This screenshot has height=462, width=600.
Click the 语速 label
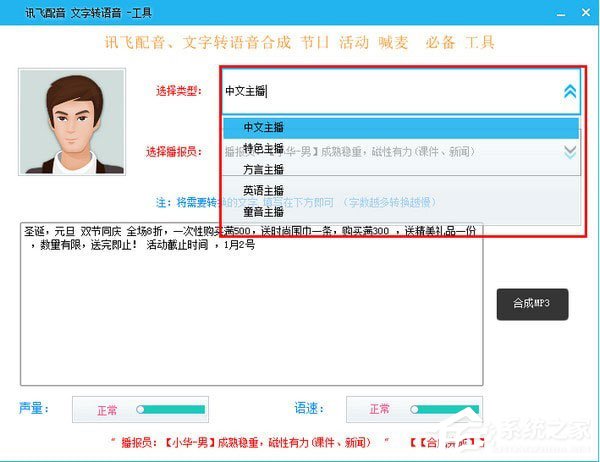[x=309, y=408]
